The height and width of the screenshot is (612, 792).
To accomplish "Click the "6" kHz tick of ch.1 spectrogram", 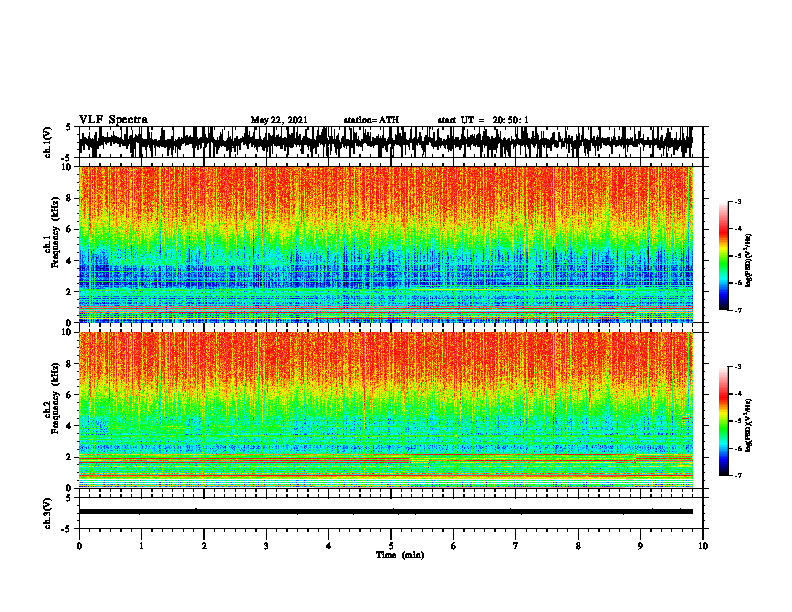I will point(69,230).
